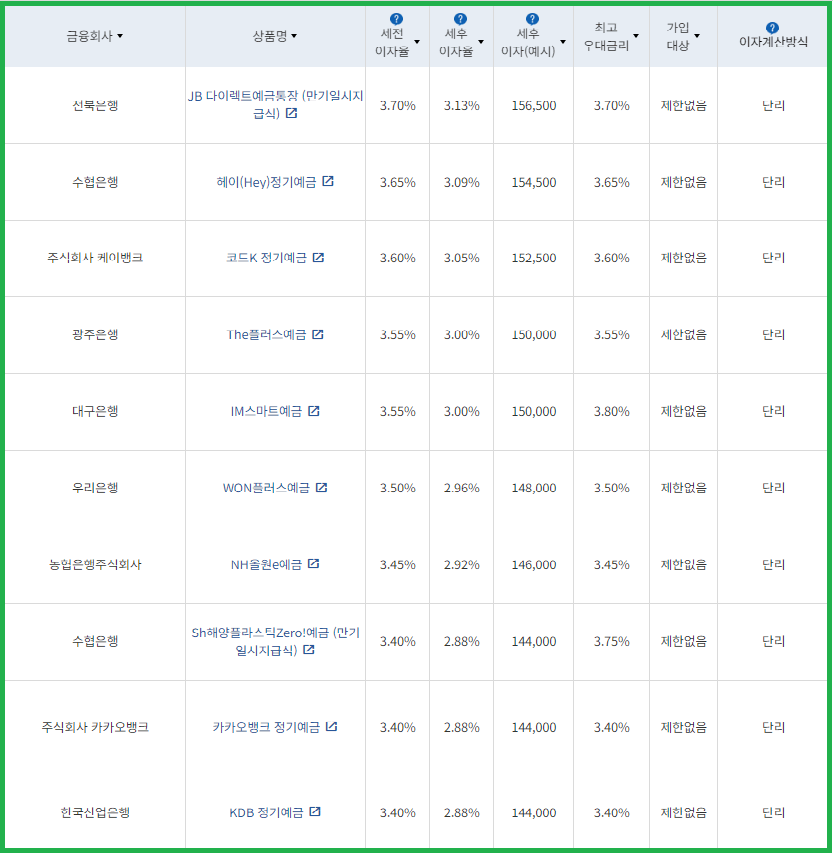833x853 pixels.
Task: Open KDB 정기예금 product link
Action: [266, 813]
